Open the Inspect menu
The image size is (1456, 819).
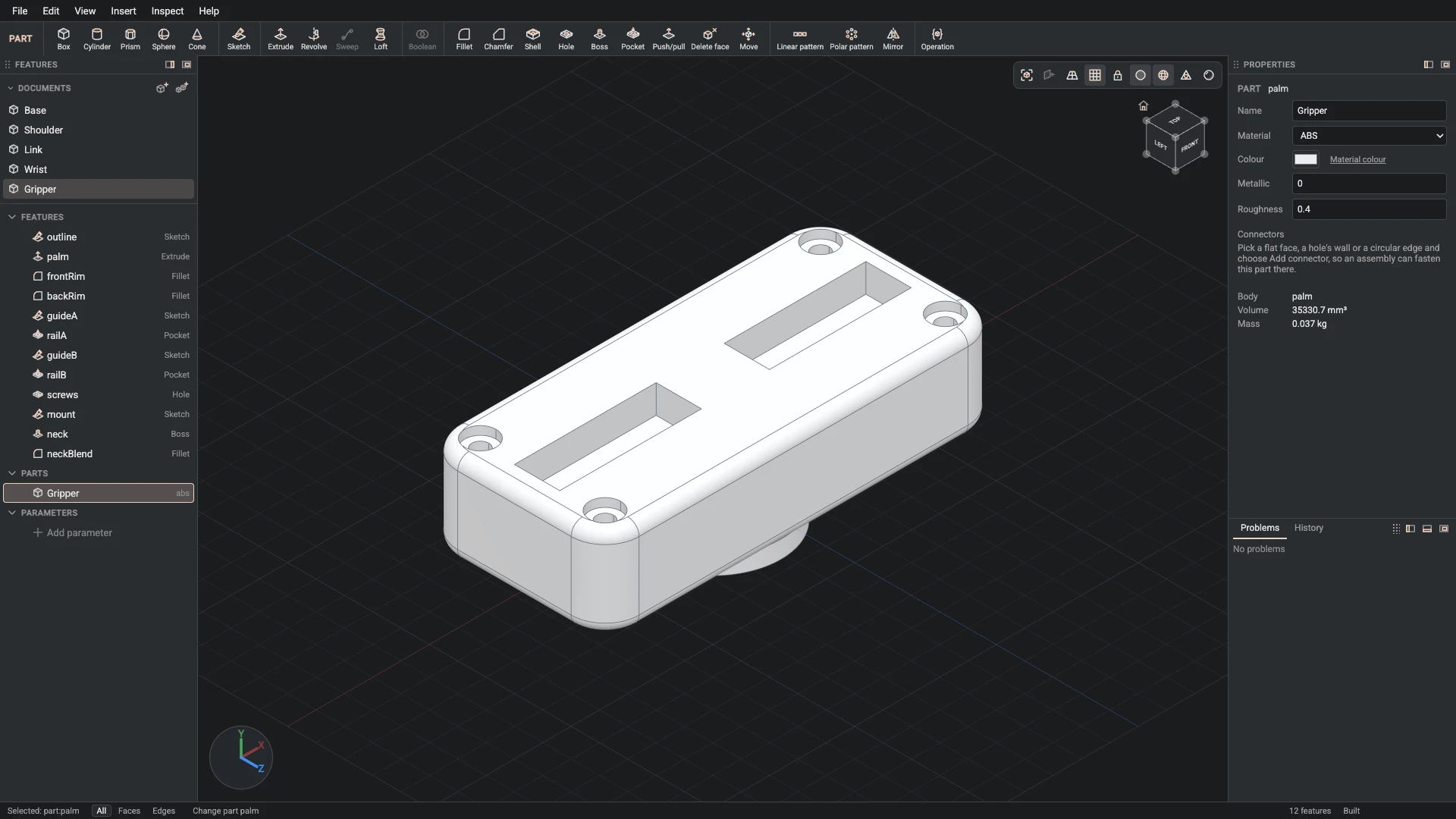pyautogui.click(x=168, y=11)
